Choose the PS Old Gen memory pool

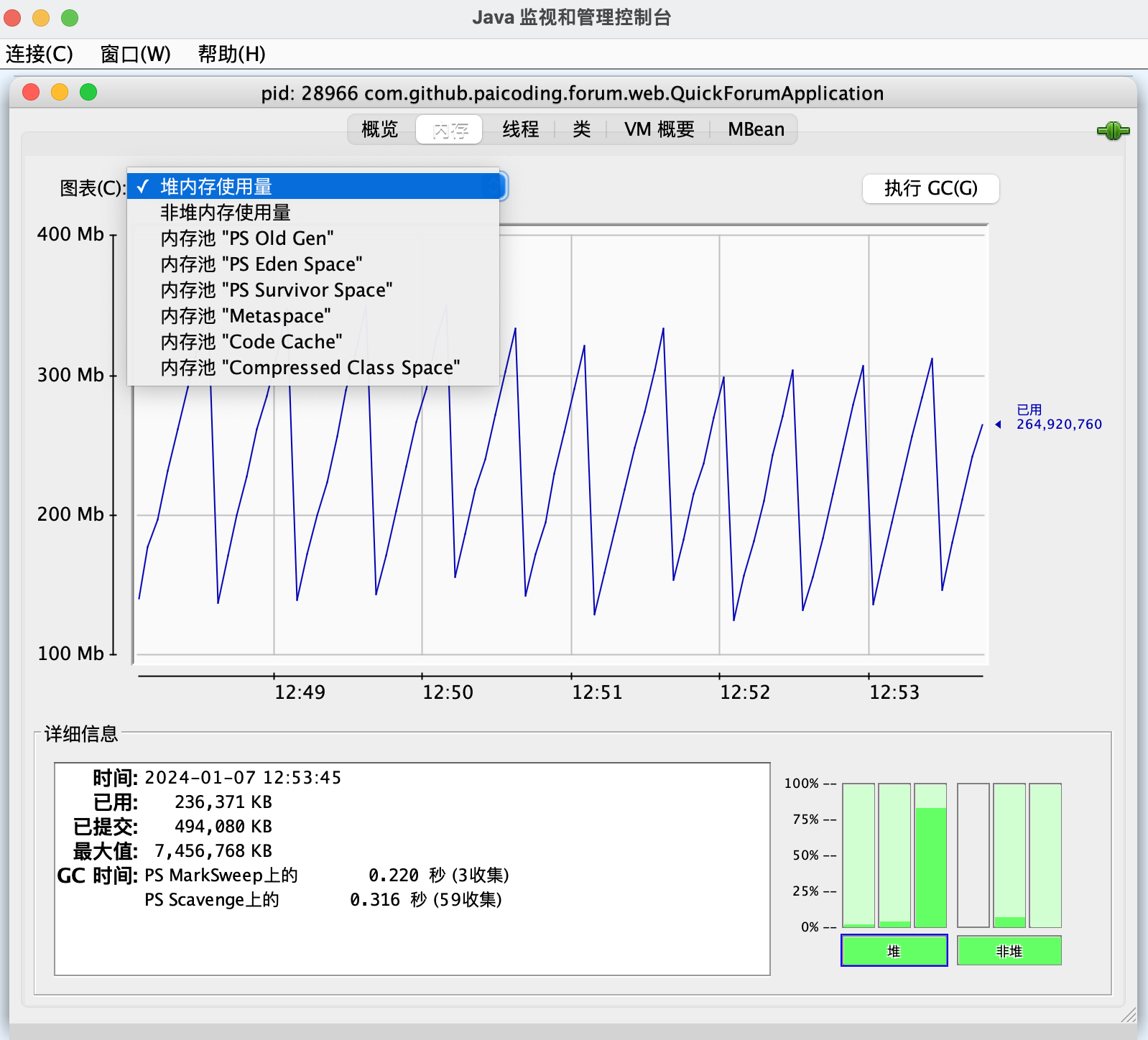point(246,238)
